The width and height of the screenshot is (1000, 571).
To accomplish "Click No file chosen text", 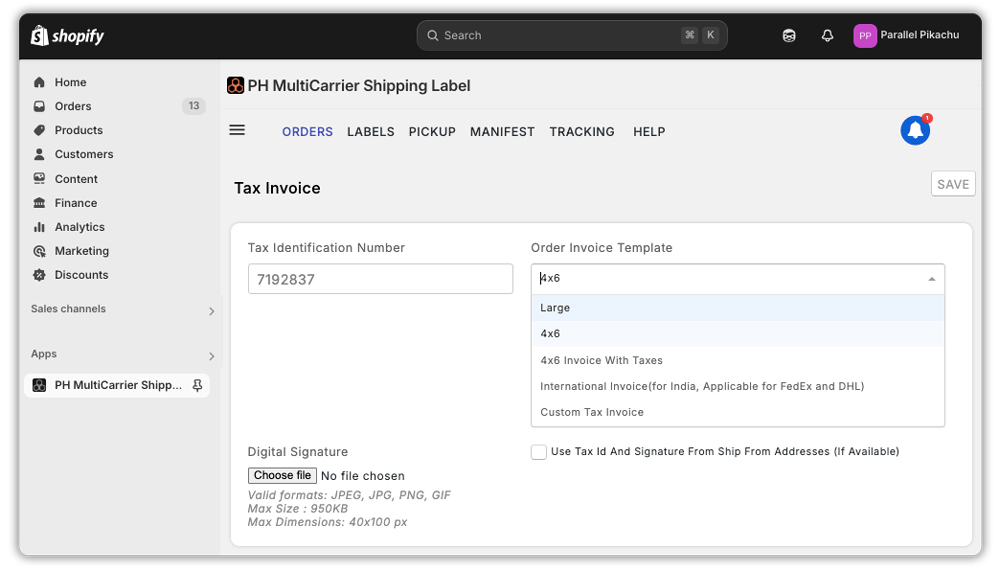I will point(363,477).
